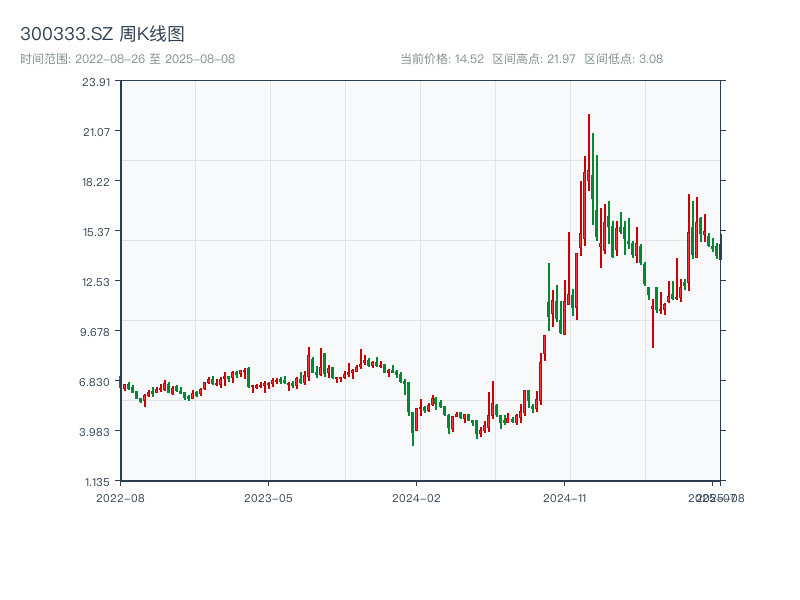Select y-axis label 18.22
This screenshot has width=800, height=600.
pyautogui.click(x=96, y=182)
